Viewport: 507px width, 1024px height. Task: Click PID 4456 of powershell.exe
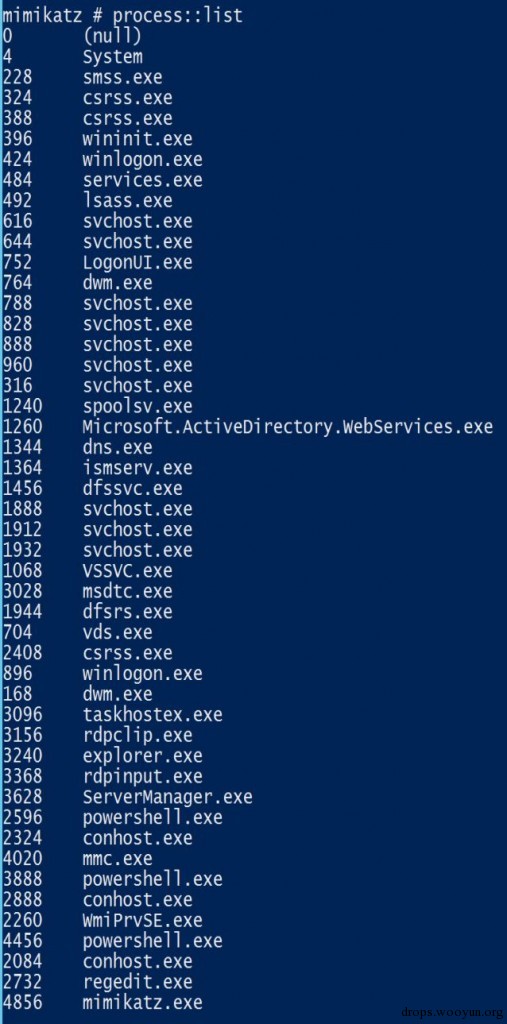(x=22, y=940)
